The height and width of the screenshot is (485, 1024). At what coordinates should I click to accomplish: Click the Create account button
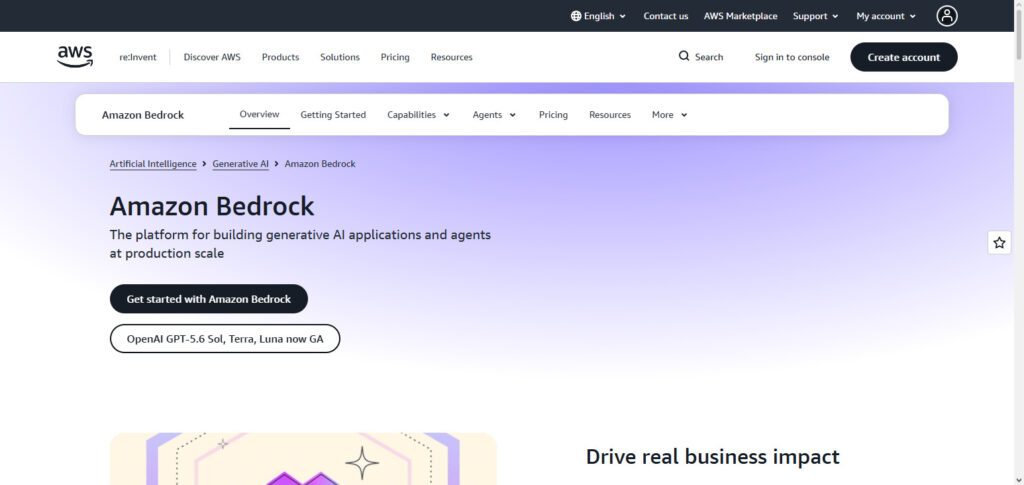tap(904, 57)
